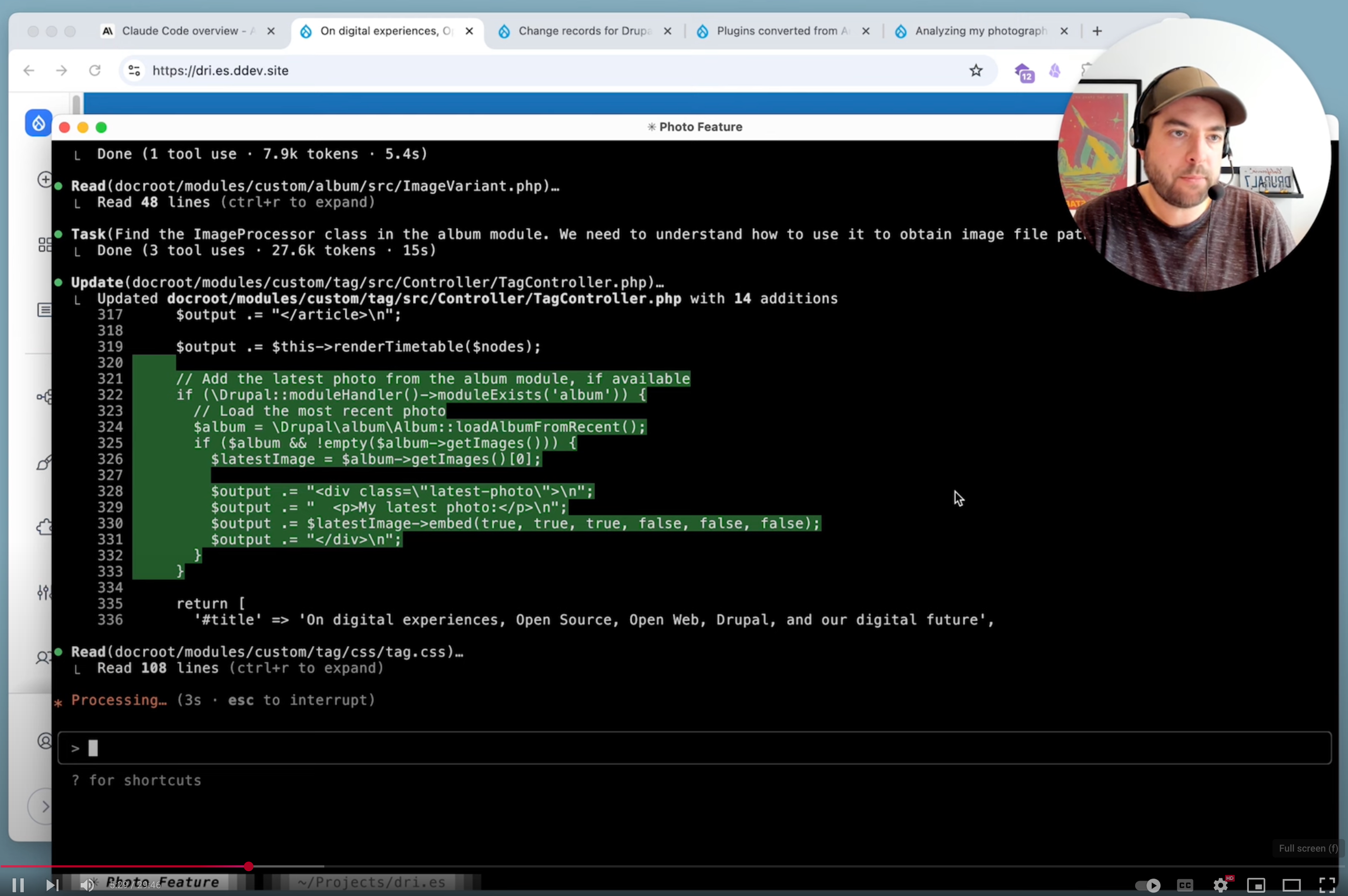
Task: Enable theater mode
Action: 1291,885
